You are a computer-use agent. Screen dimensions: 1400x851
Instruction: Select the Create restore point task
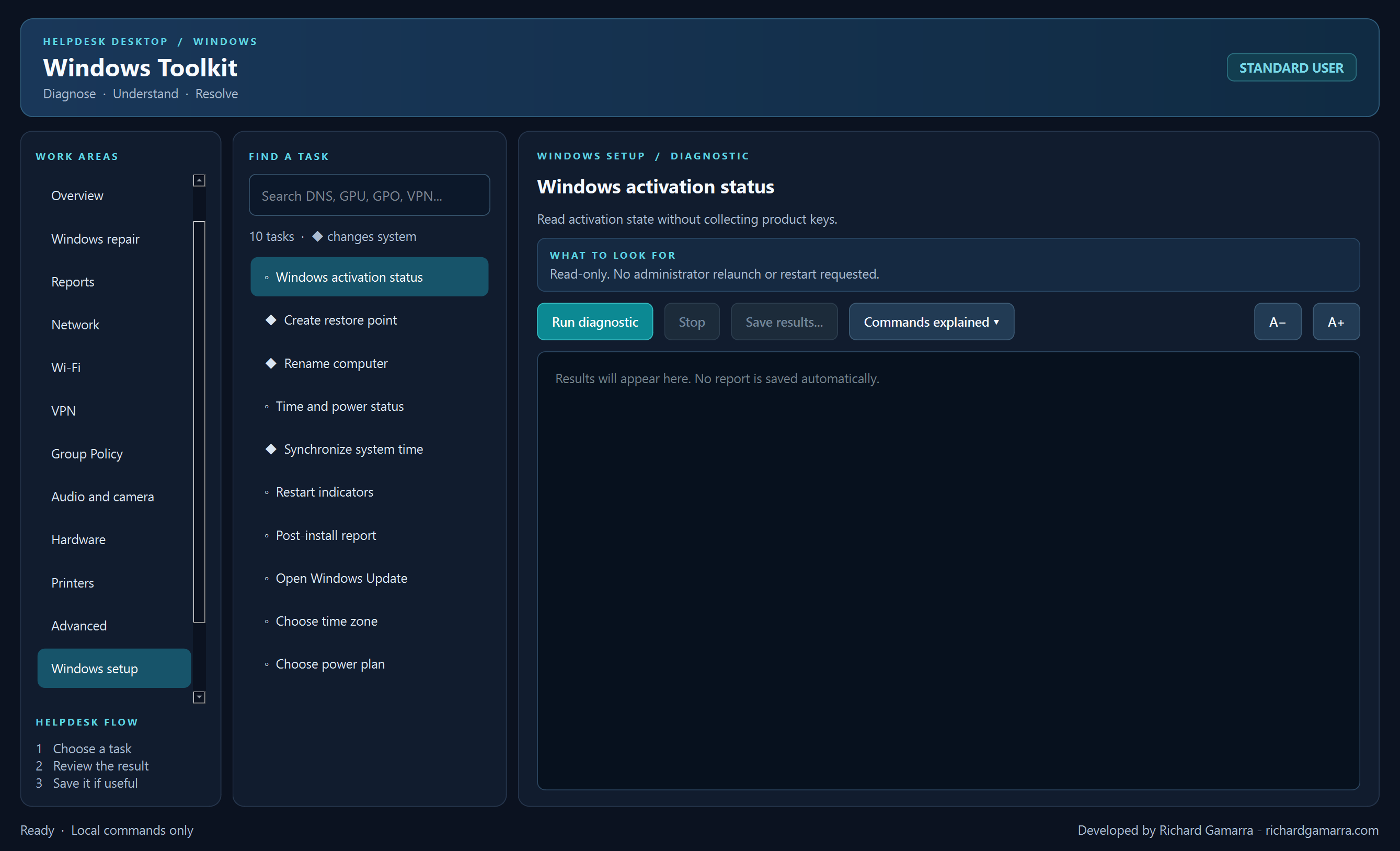click(369, 320)
